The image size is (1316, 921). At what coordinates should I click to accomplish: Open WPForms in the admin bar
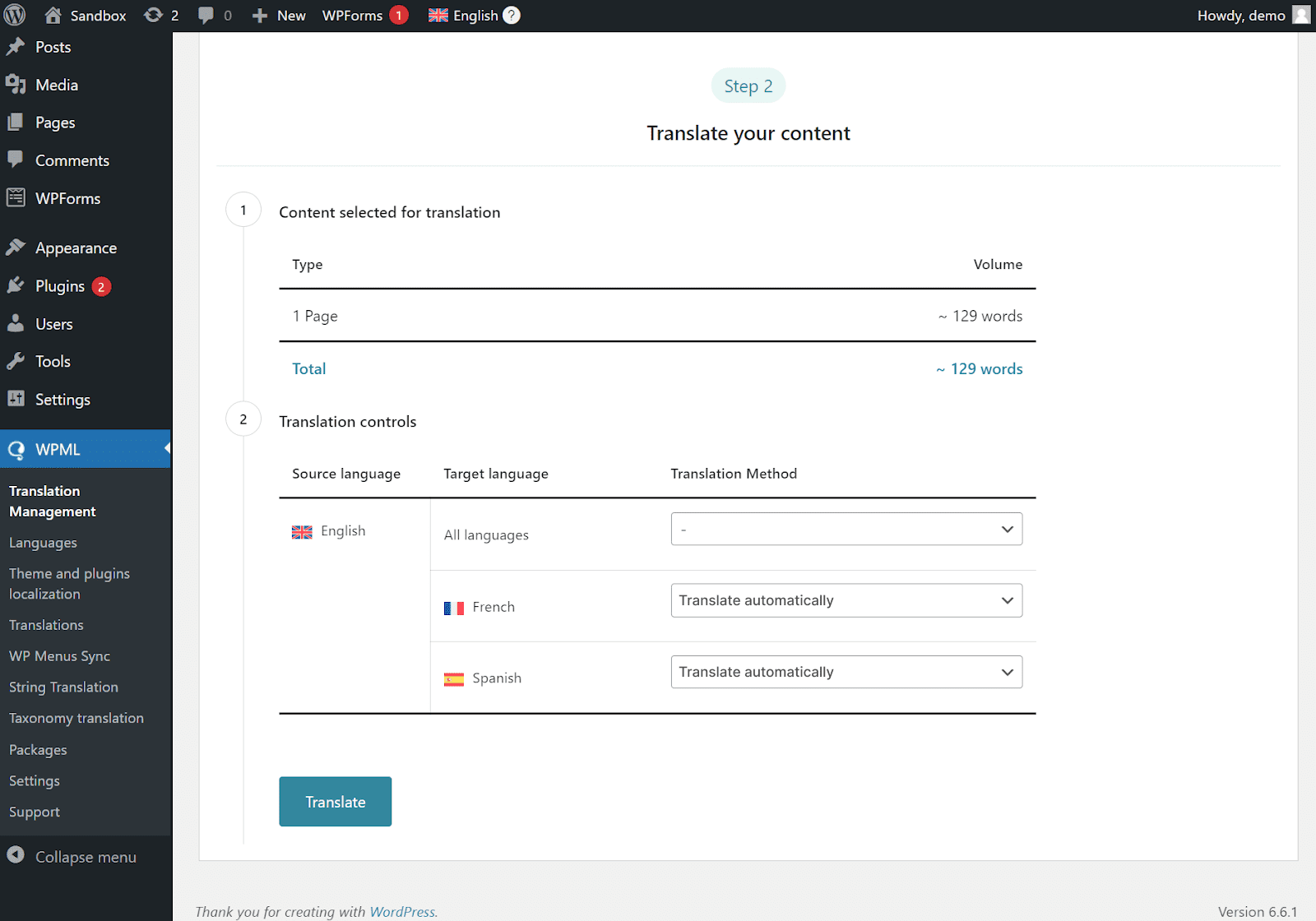coord(353,16)
